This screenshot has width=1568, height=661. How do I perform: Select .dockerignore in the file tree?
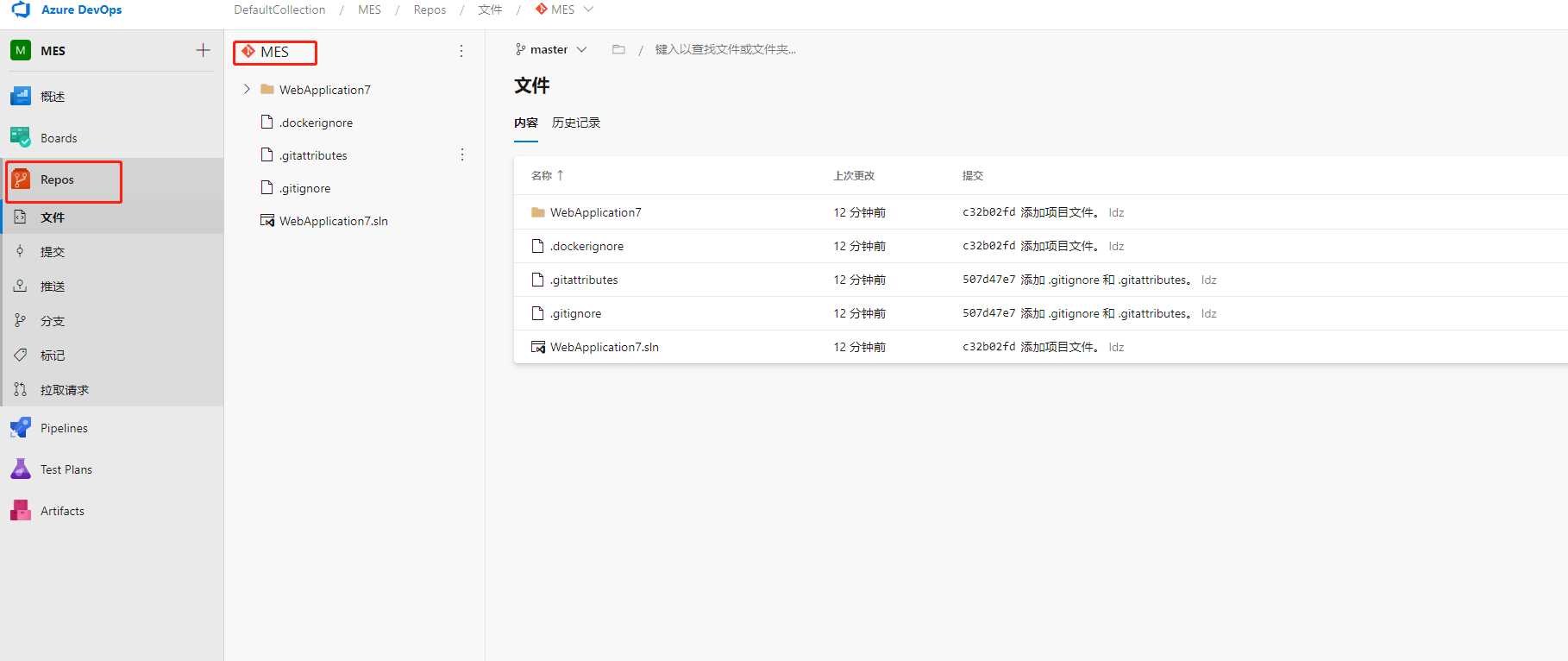[316, 123]
